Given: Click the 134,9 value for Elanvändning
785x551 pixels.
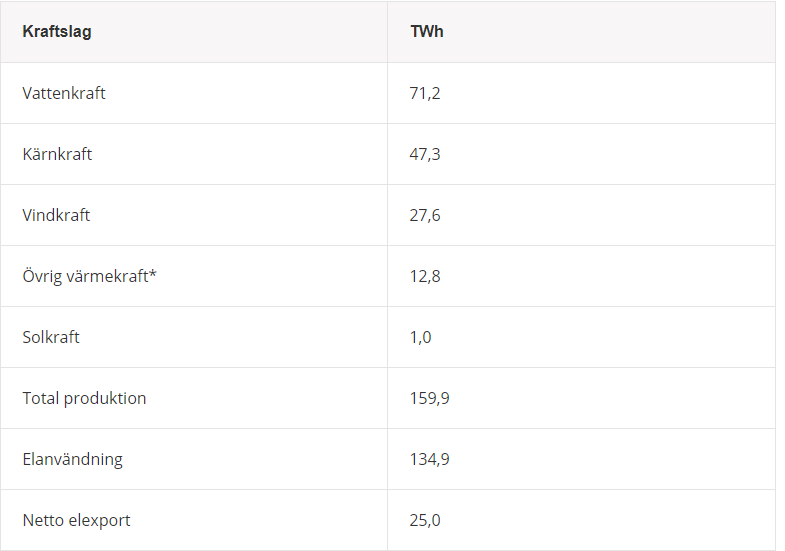Looking at the screenshot, I should pos(430,459).
